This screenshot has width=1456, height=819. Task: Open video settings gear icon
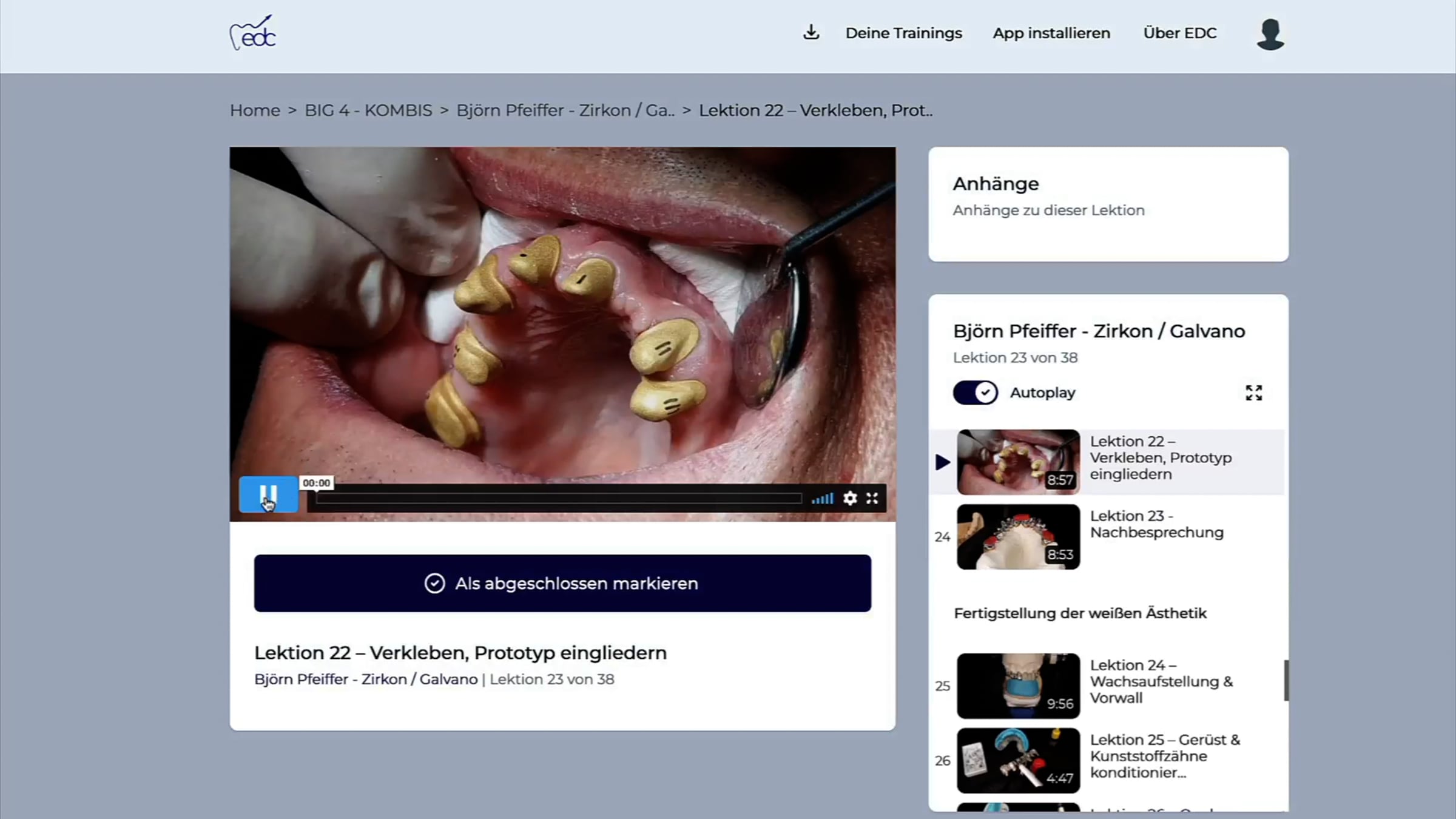point(850,499)
